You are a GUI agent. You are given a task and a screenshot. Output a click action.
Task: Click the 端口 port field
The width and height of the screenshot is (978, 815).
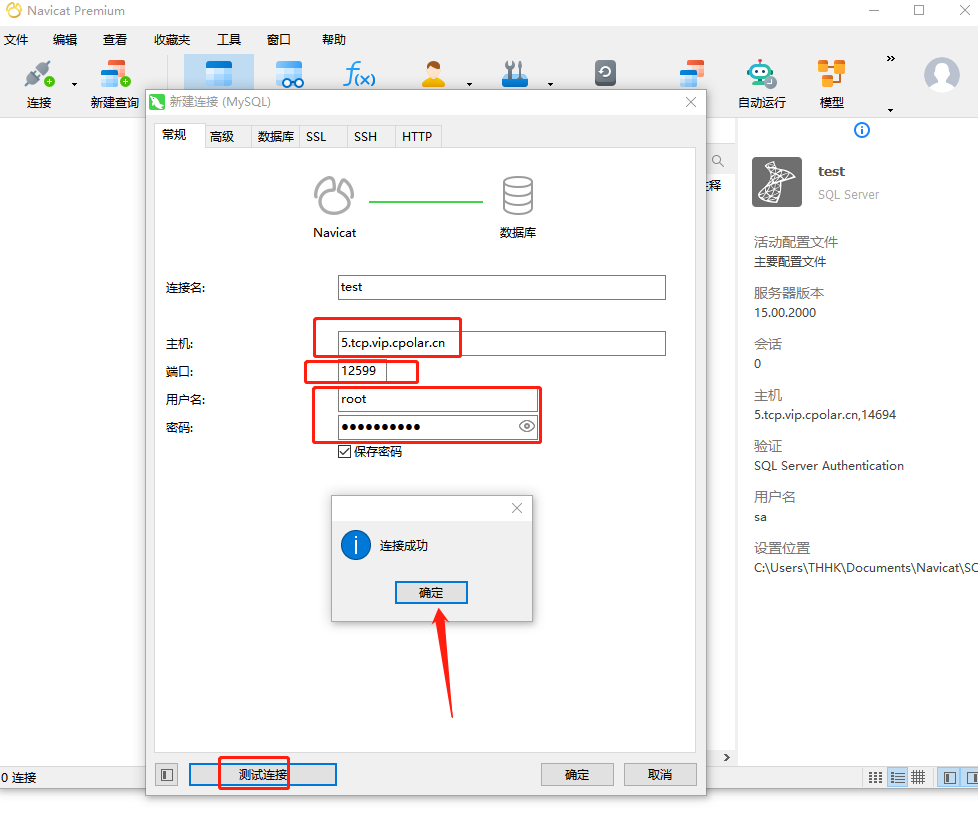[x=362, y=371]
